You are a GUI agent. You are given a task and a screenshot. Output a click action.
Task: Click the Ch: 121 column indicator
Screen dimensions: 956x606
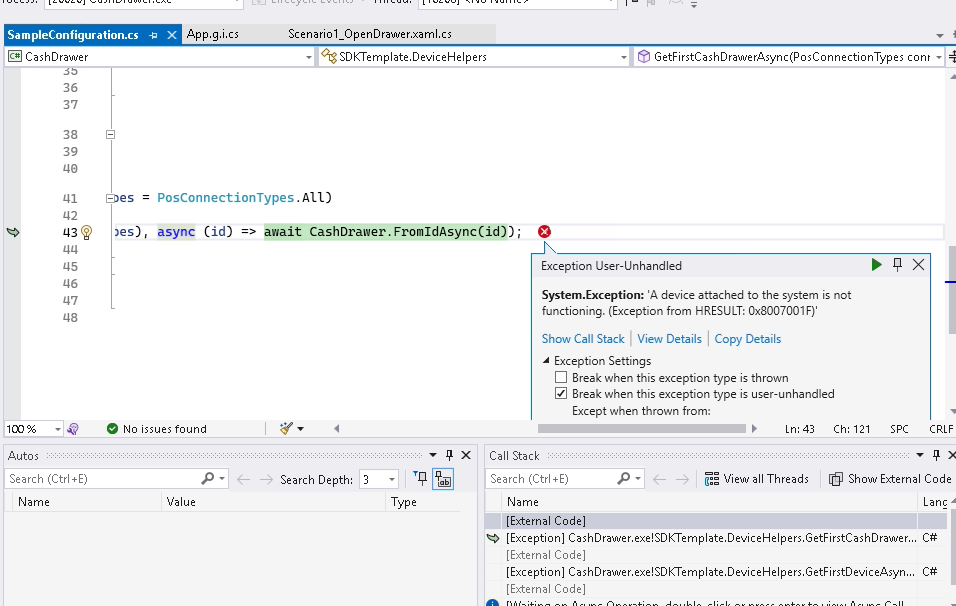(x=851, y=429)
